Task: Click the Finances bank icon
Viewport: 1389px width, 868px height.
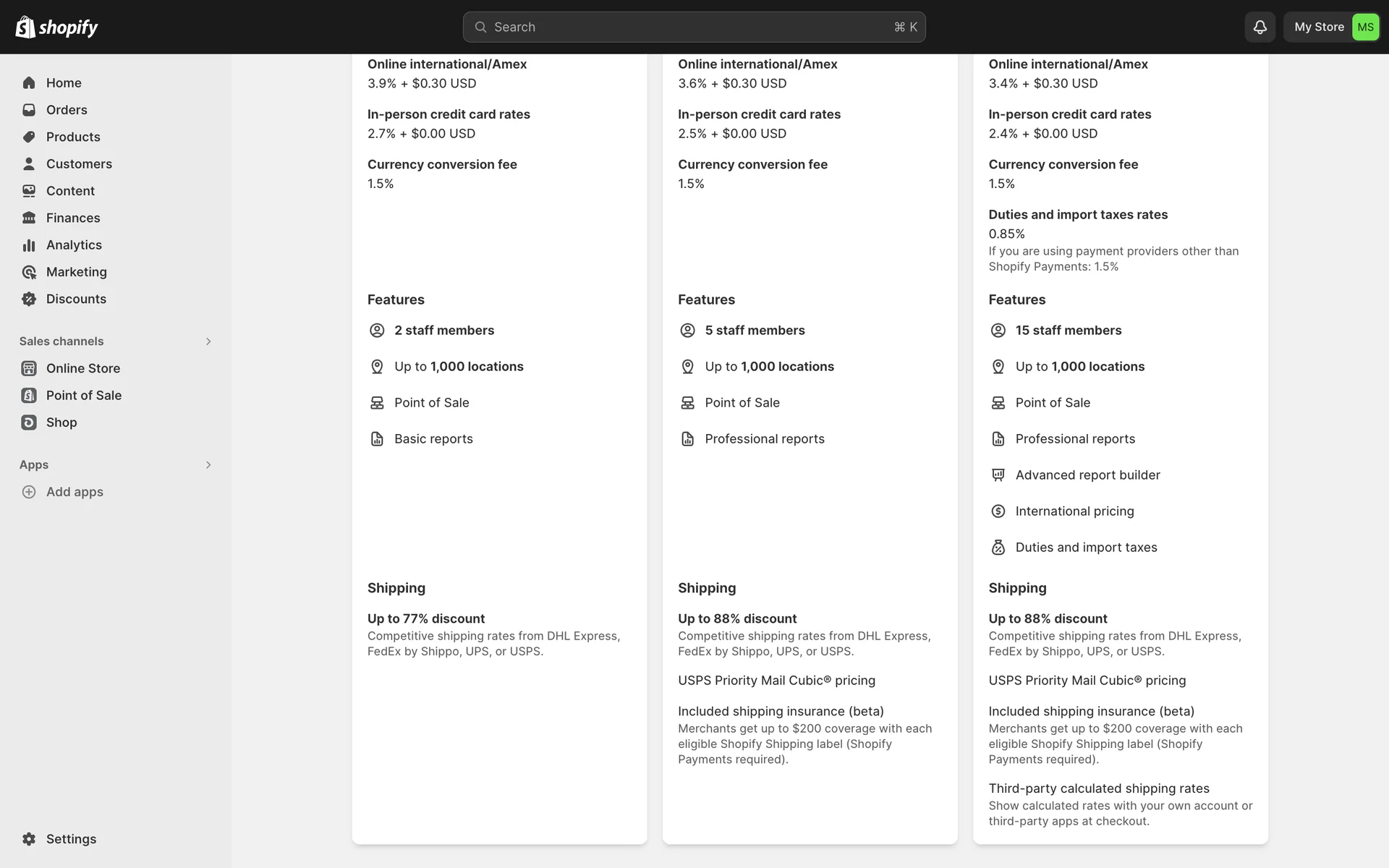Action: pyautogui.click(x=29, y=218)
